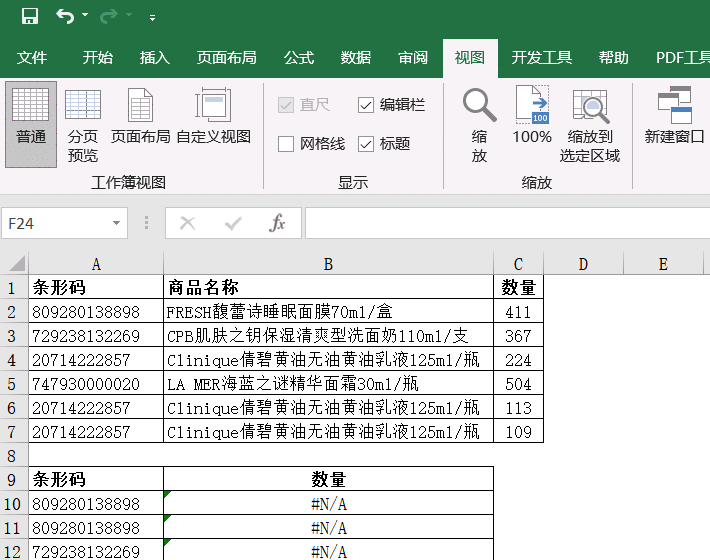710x560 pixels.
Task: Select column E header
Action: pos(663,264)
